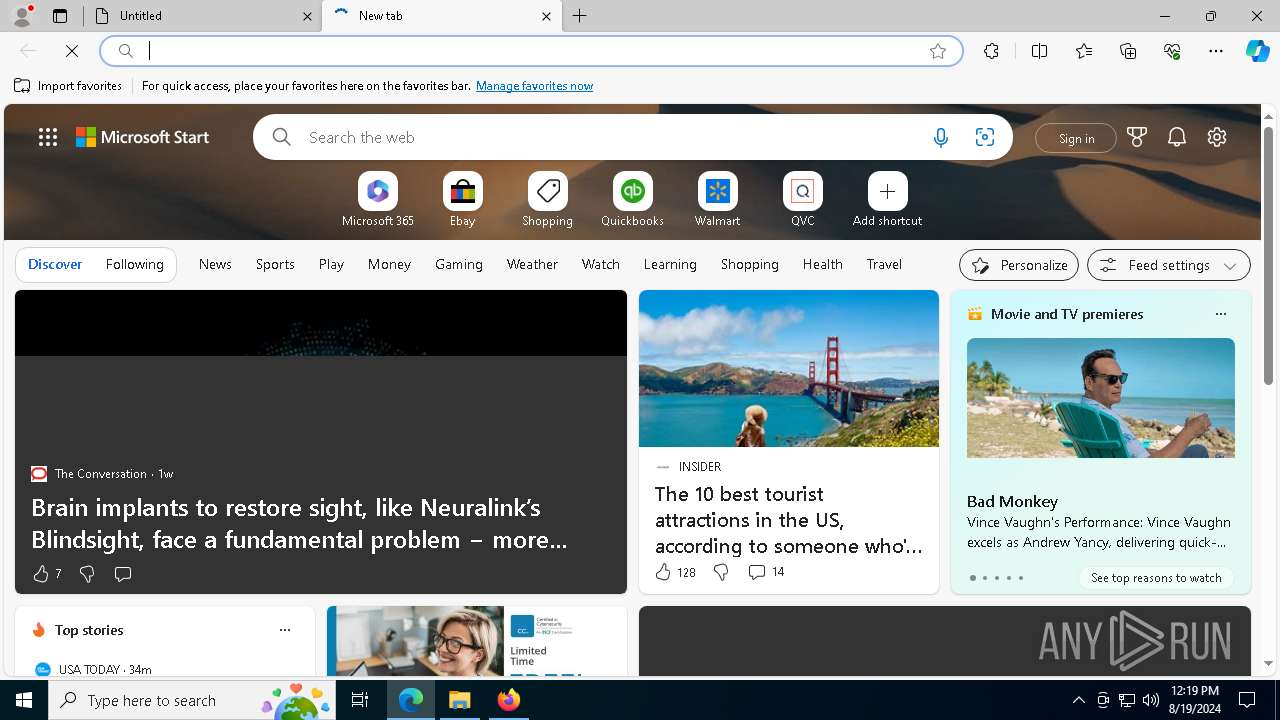Open the Microsoft Start home link

143,137
